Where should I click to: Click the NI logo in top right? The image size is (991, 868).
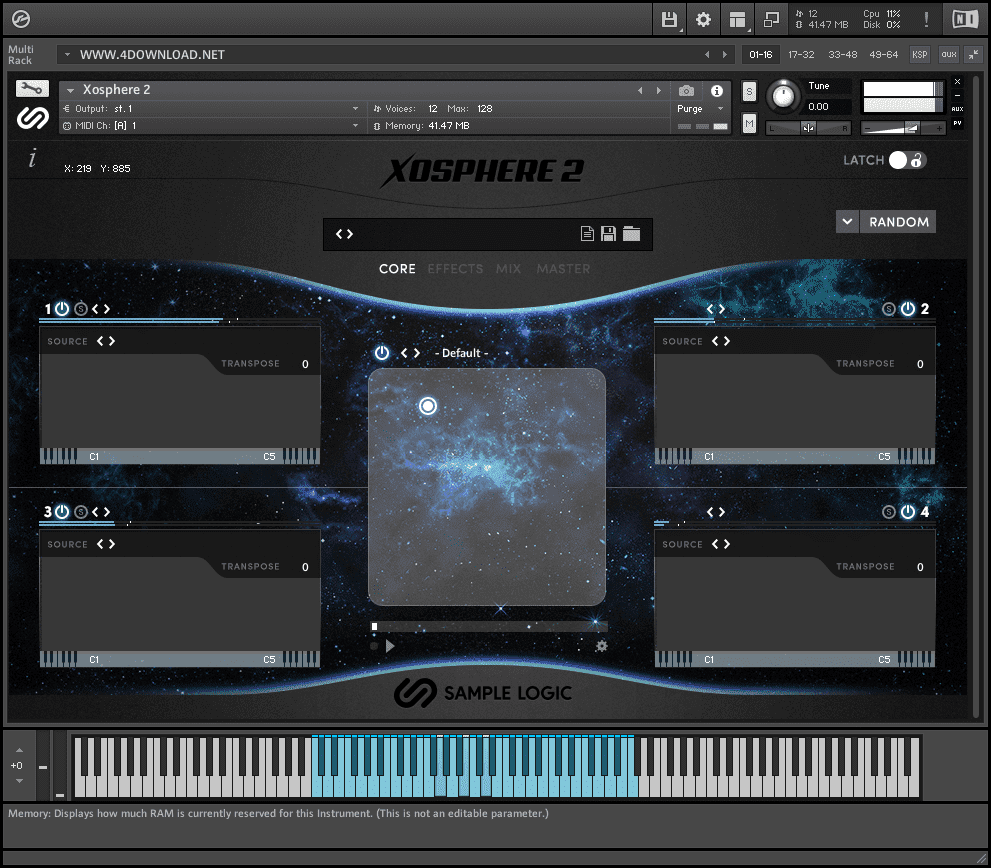965,20
